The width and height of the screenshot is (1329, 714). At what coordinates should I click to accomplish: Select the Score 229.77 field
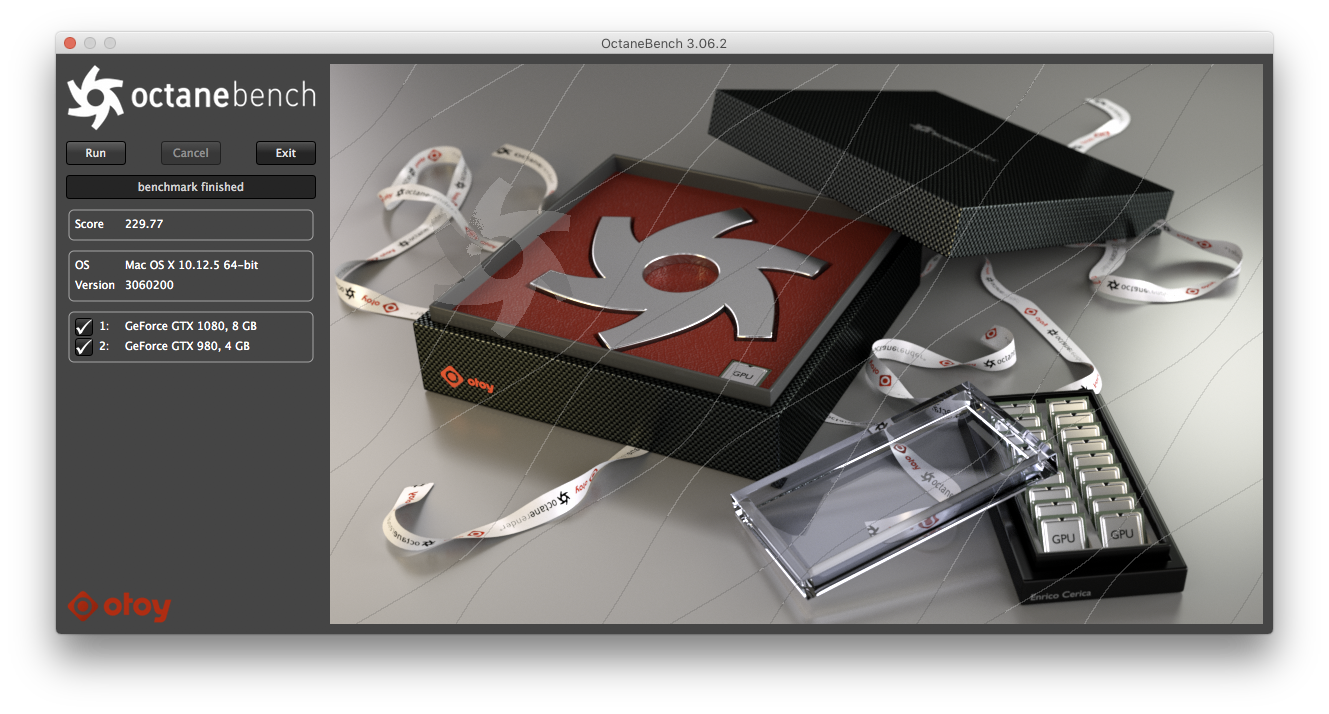pos(191,225)
